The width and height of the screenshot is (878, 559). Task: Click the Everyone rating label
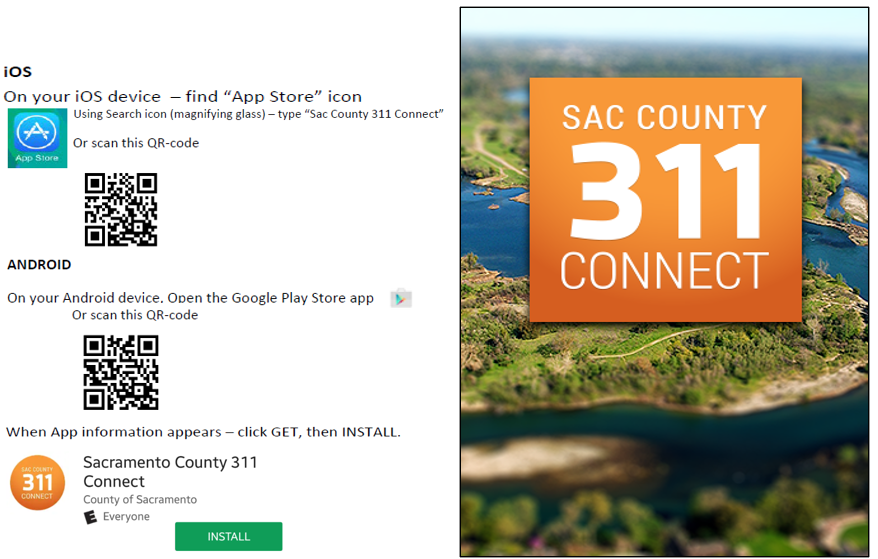click(126, 516)
